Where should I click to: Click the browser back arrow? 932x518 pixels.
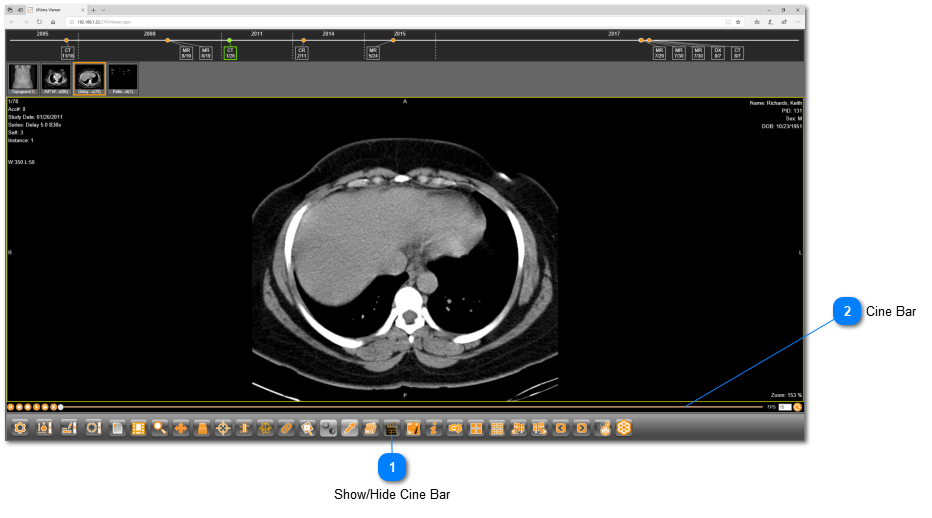pos(11,22)
